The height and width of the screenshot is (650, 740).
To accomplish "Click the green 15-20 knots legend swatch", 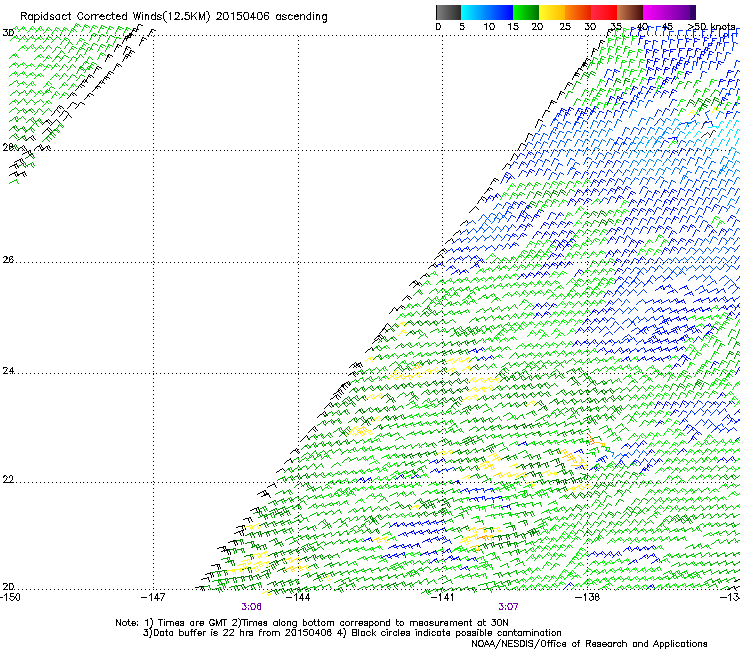I will 526,12.
